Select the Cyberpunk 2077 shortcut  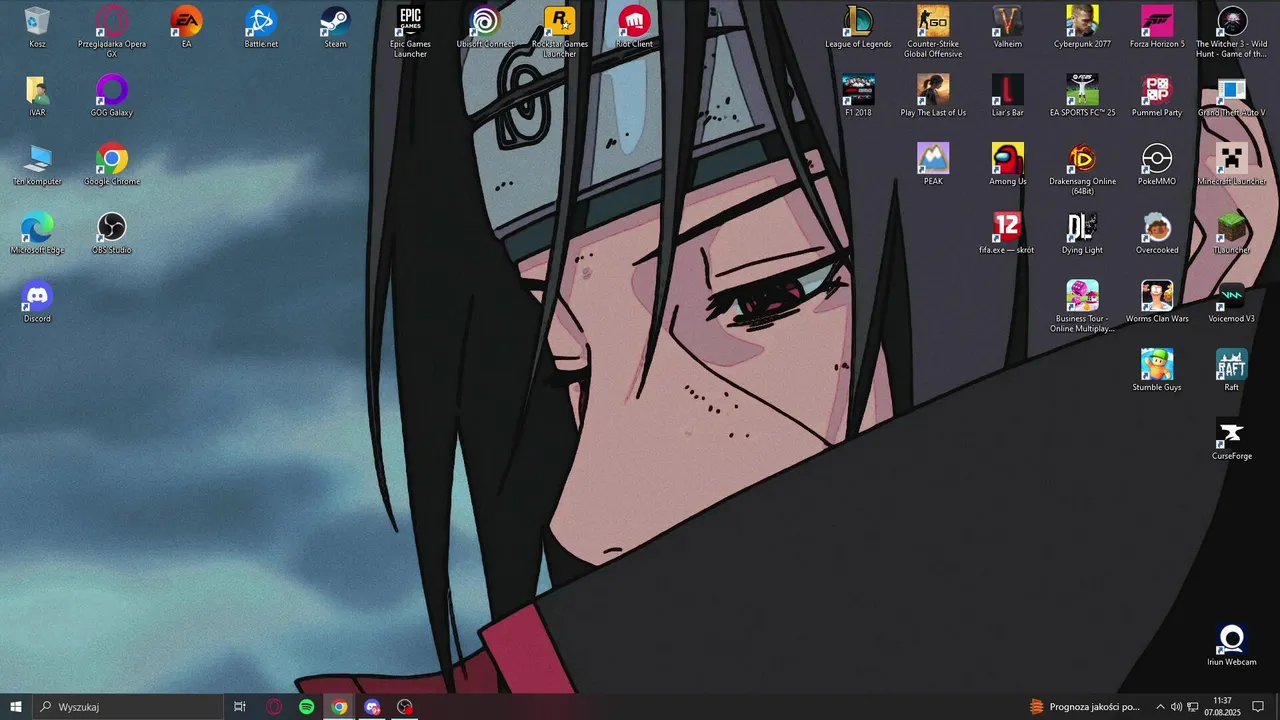pyautogui.click(x=1082, y=28)
